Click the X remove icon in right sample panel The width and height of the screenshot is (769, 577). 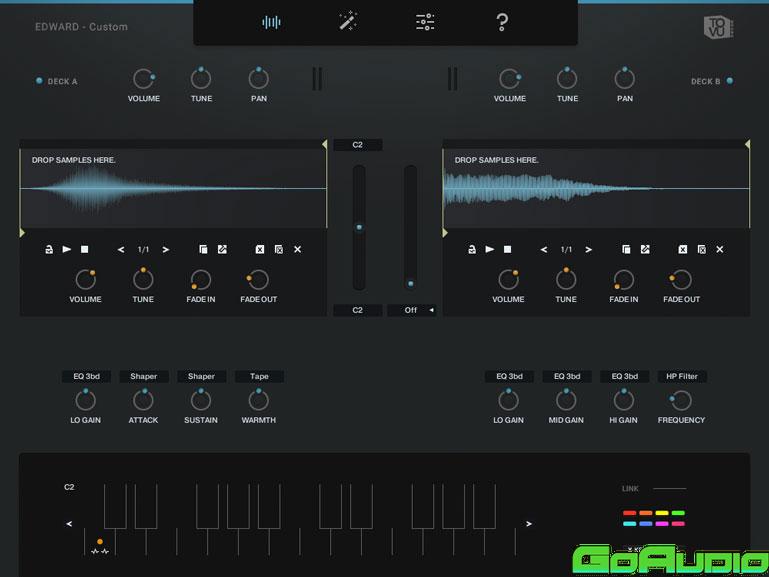click(719, 249)
